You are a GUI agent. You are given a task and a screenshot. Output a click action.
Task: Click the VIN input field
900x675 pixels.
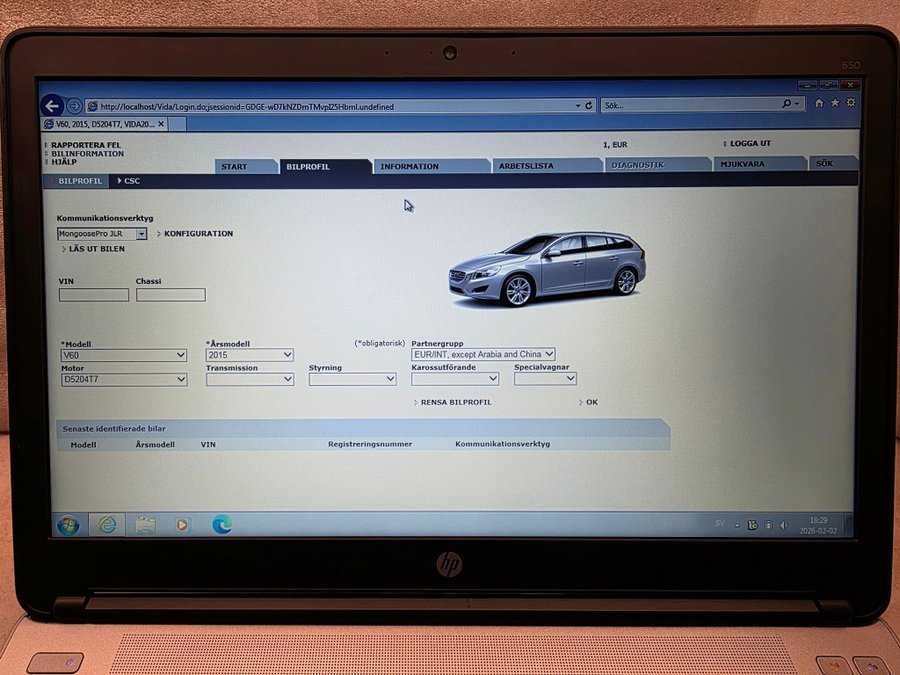tap(94, 295)
